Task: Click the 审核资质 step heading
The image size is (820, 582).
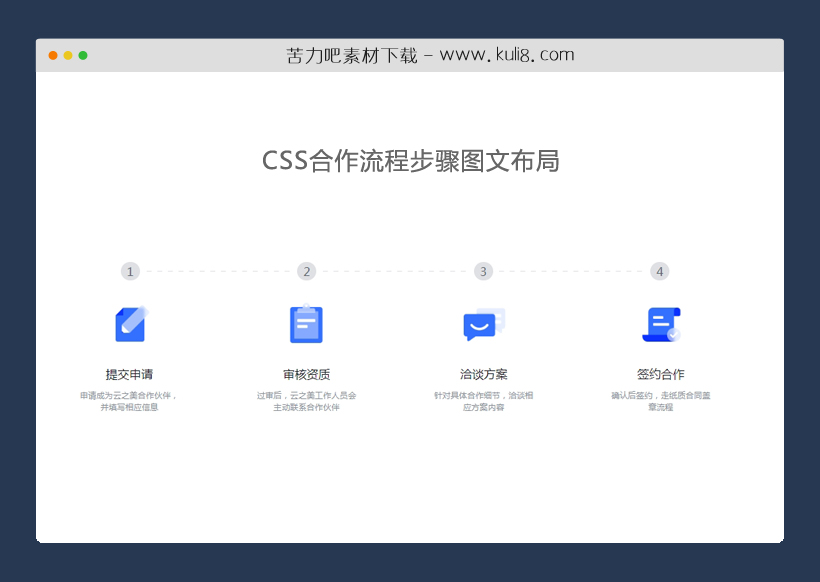Action: [306, 373]
